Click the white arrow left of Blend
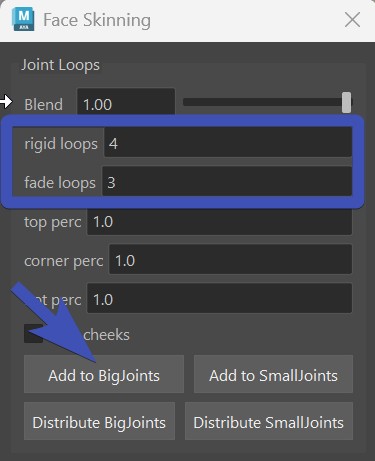The height and width of the screenshot is (461, 375). click(6, 101)
